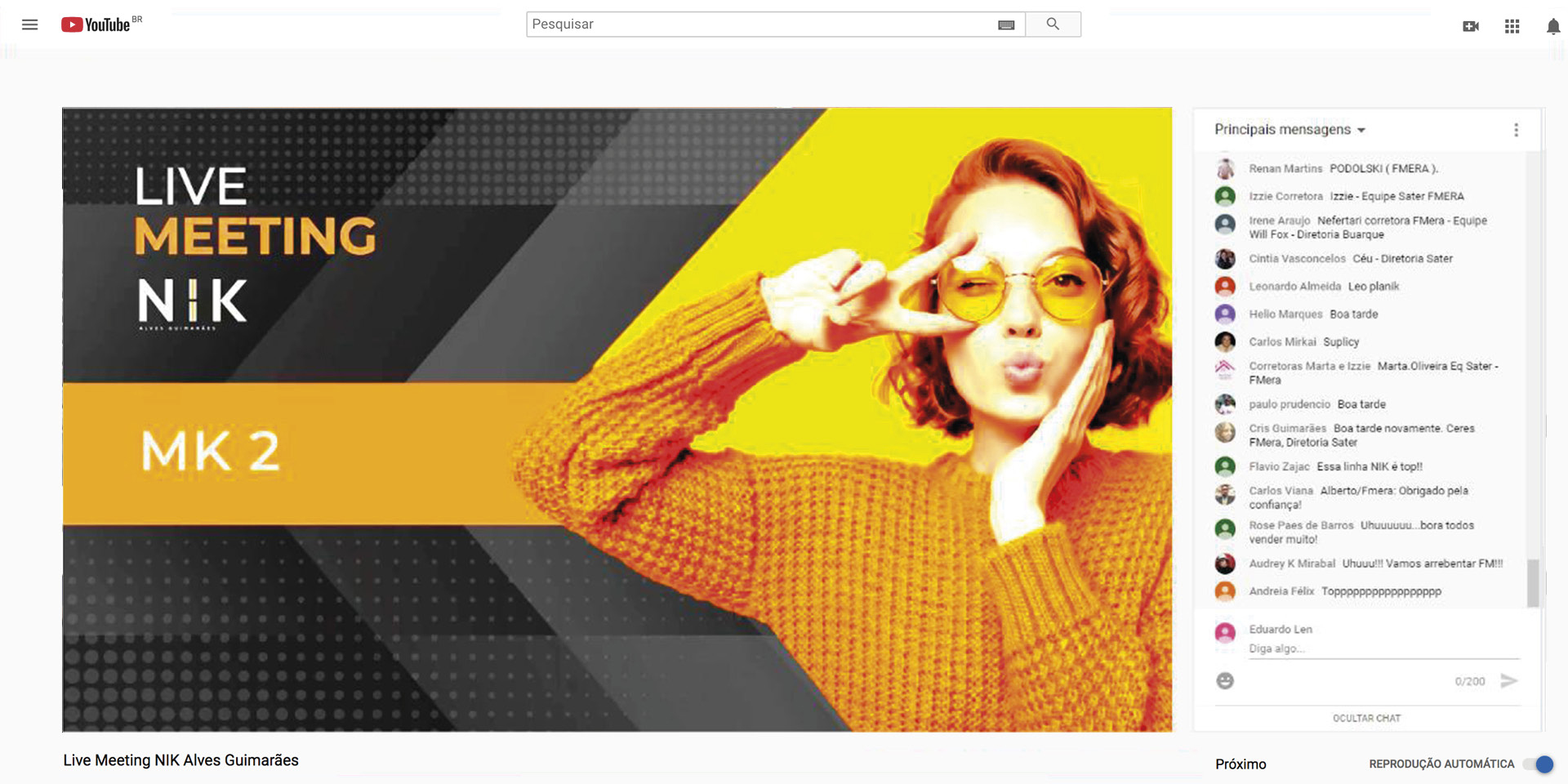Screen dimensions: 1568x784
Task: Open the YouTube apps grid
Action: [x=1512, y=26]
